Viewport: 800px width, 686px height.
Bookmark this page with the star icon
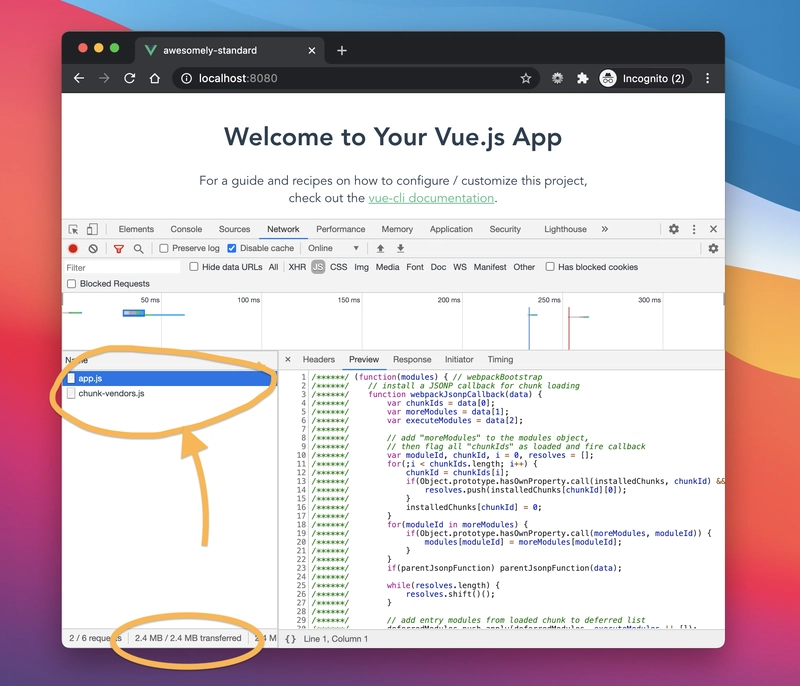tap(526, 78)
